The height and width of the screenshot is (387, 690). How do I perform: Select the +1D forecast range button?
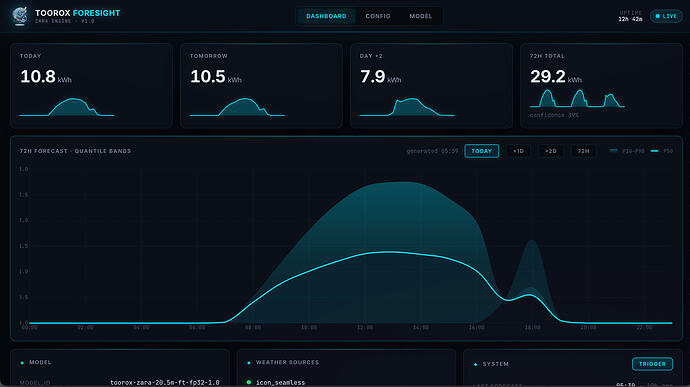click(x=518, y=151)
